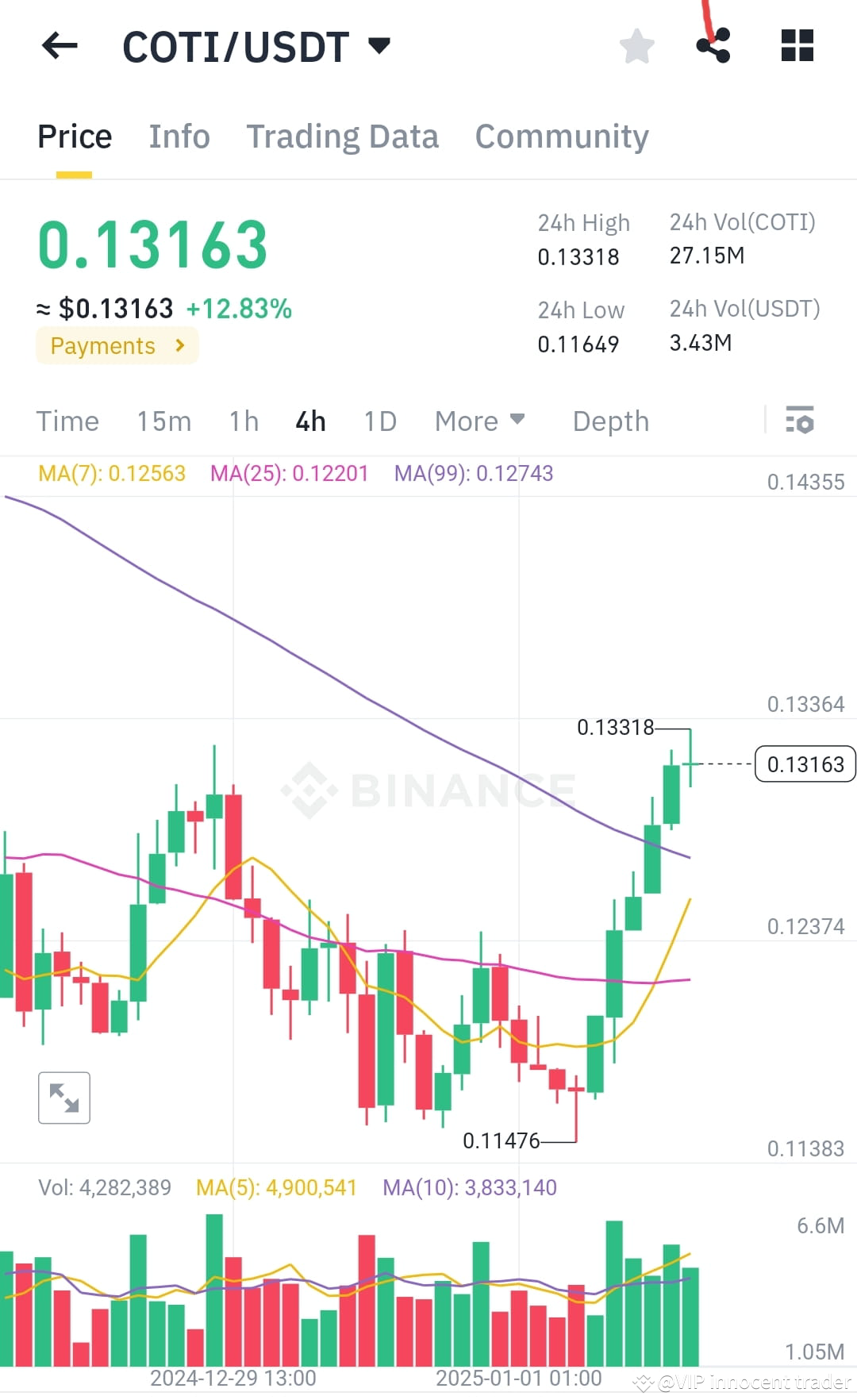
Task: Open the grid layout icon at top right
Action: point(797,45)
